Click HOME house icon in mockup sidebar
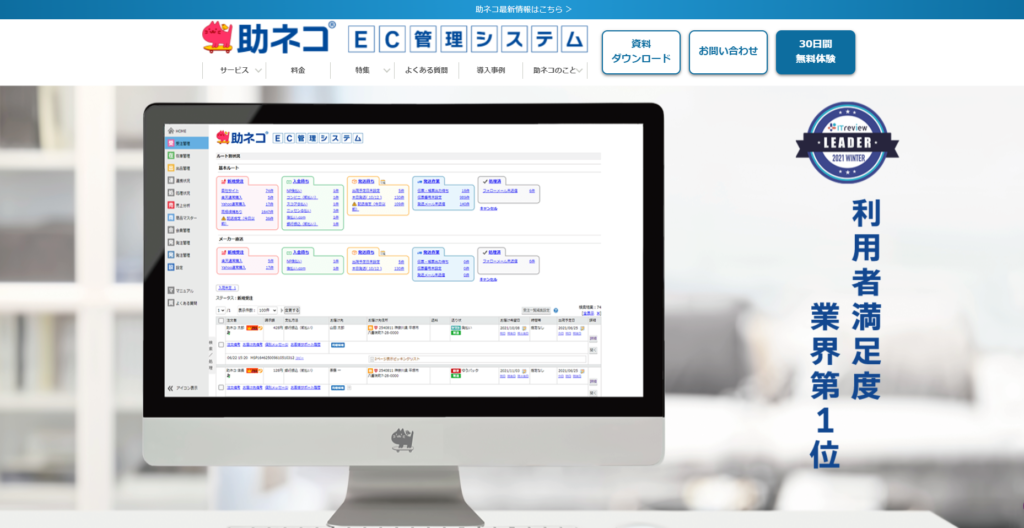1024x528 pixels. [170, 131]
